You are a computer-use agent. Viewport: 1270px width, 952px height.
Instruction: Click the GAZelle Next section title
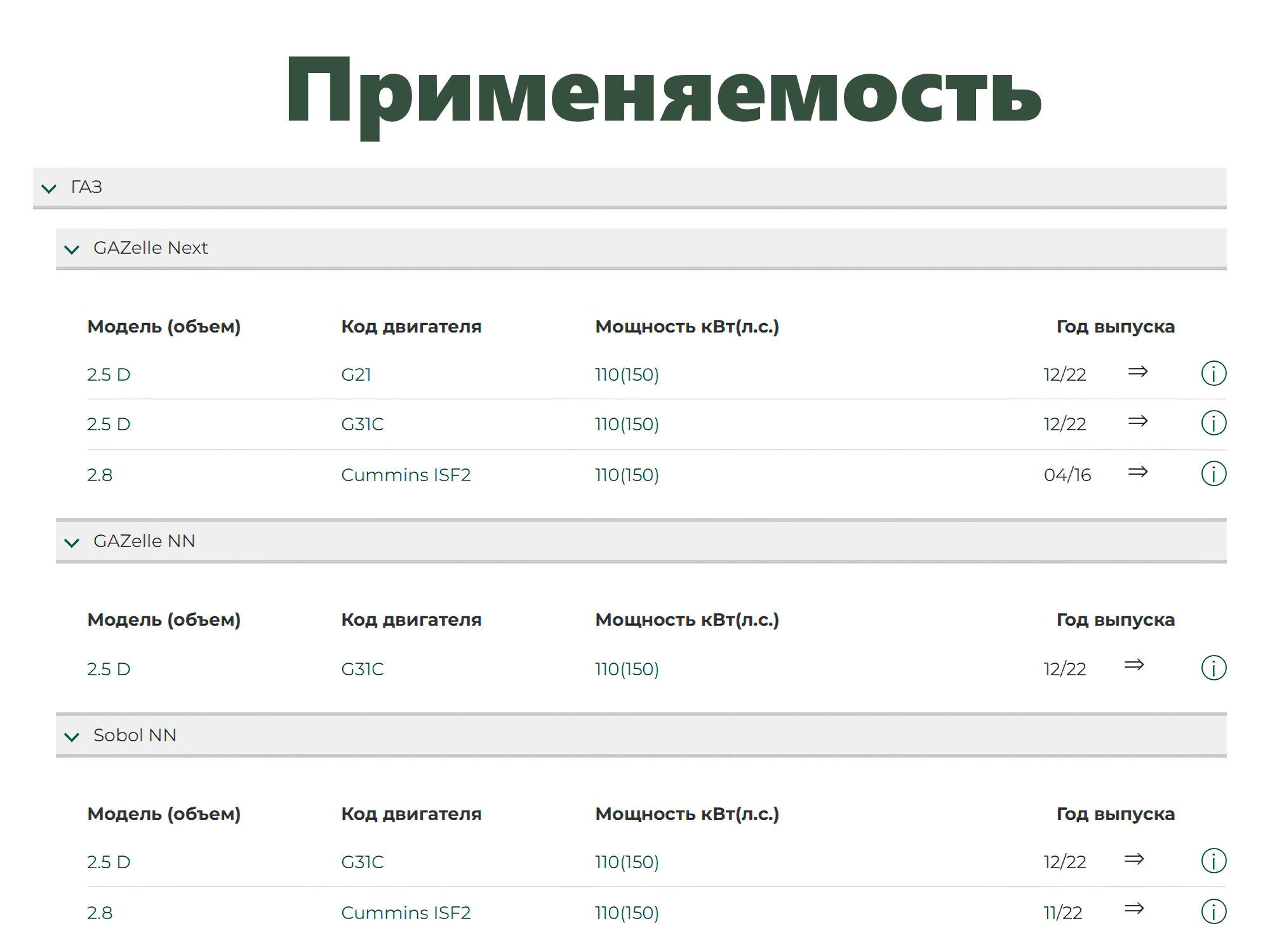pyautogui.click(x=150, y=248)
